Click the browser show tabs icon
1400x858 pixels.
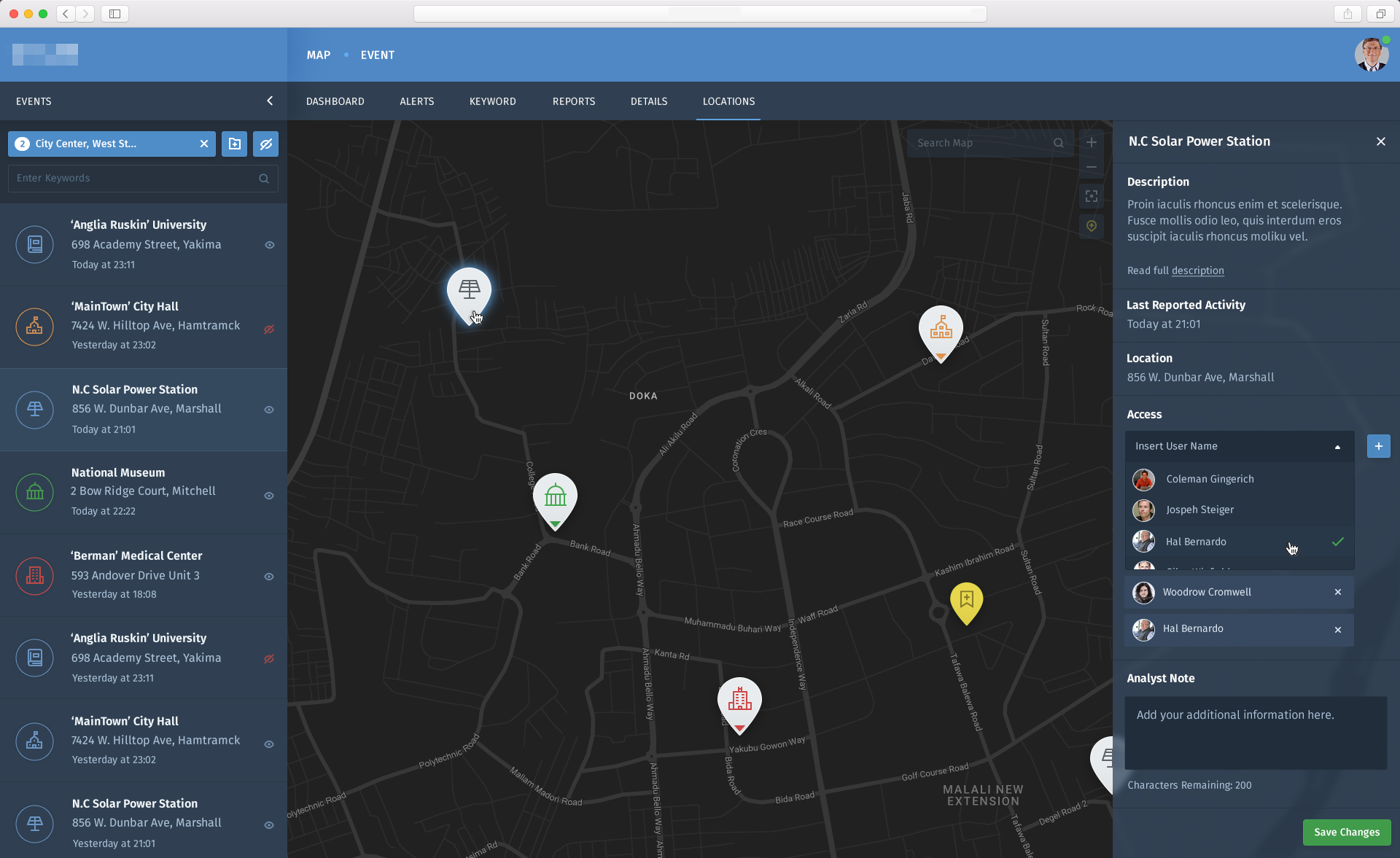tap(1380, 14)
